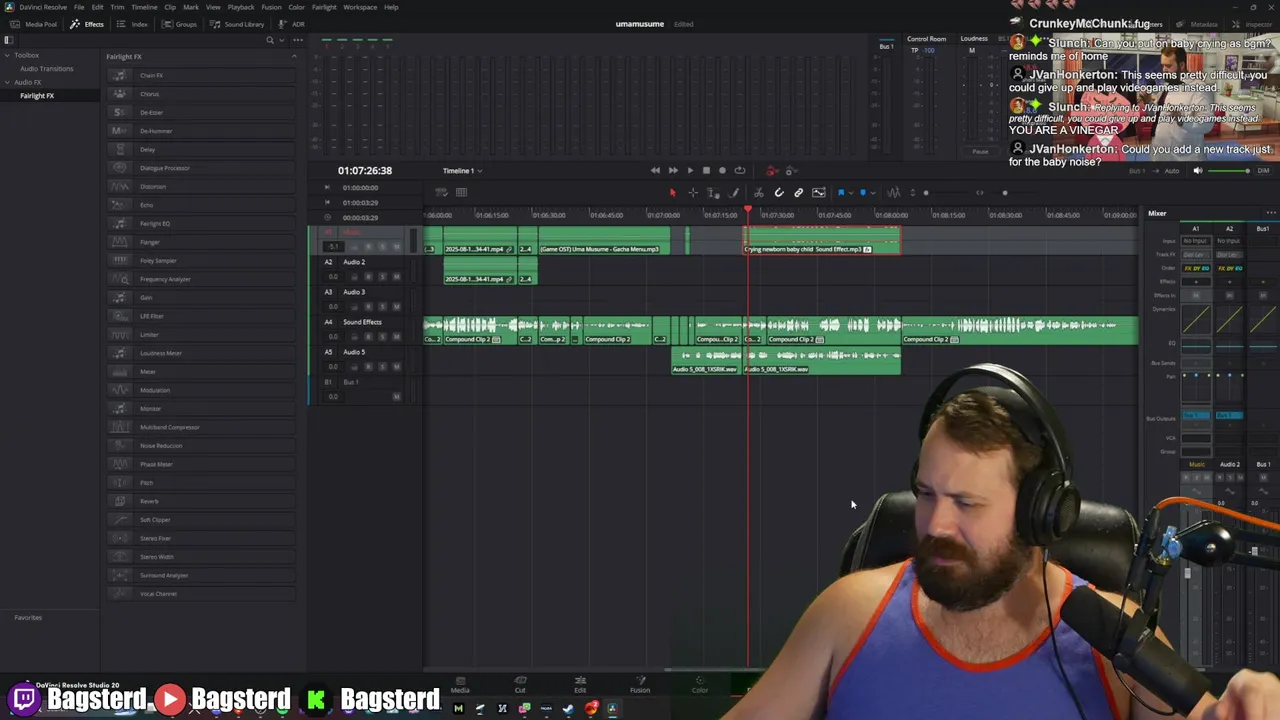1280x720 pixels.
Task: Open the Fairlight menu
Action: (x=324, y=7)
